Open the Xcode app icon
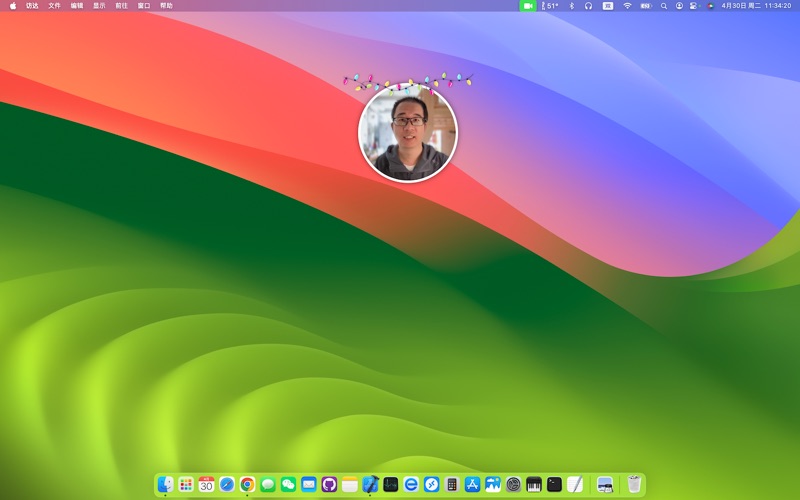Image resolution: width=800 pixels, height=500 pixels. [x=370, y=484]
